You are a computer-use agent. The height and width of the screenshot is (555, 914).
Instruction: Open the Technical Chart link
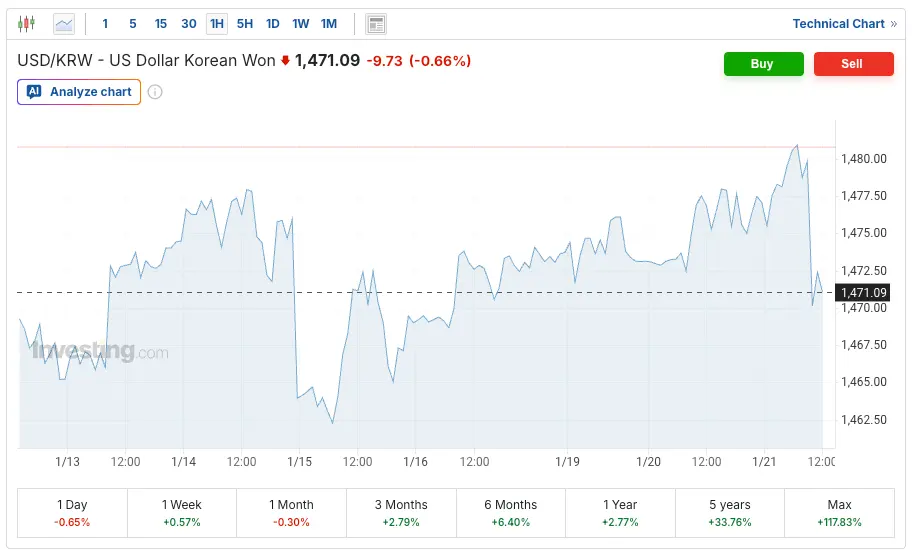(838, 24)
